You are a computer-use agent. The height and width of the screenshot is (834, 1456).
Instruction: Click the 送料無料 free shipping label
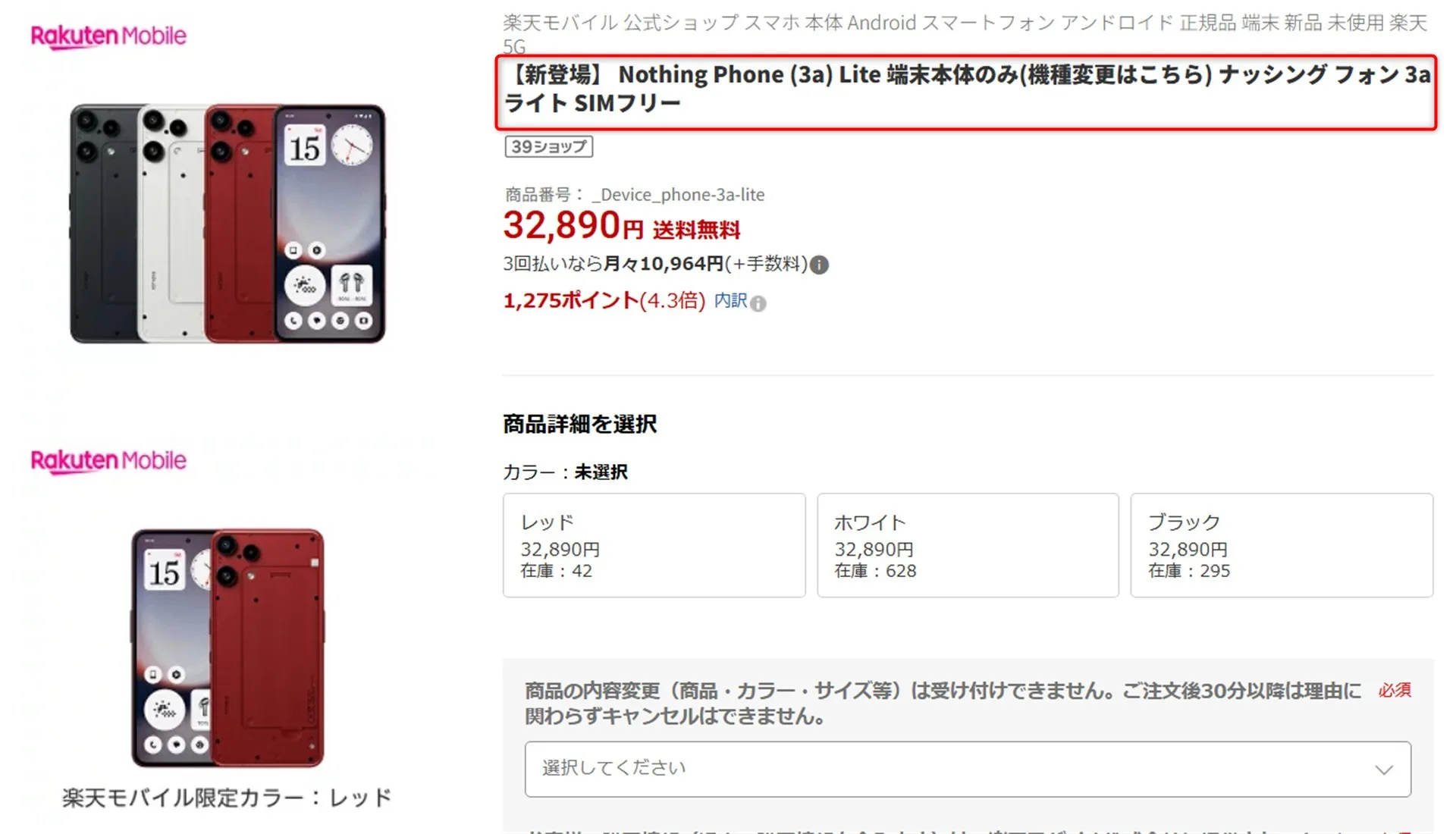tap(696, 230)
